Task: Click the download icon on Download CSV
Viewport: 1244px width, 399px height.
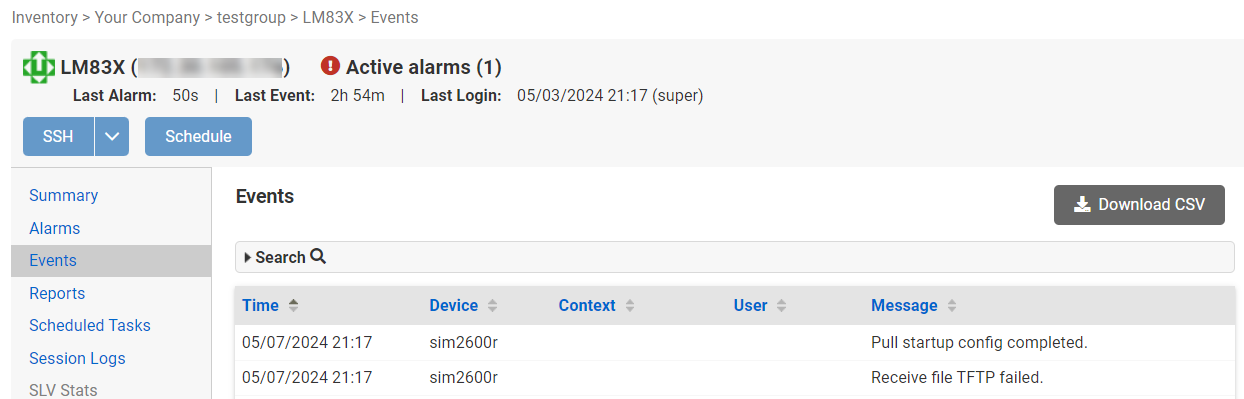Action: point(1082,204)
